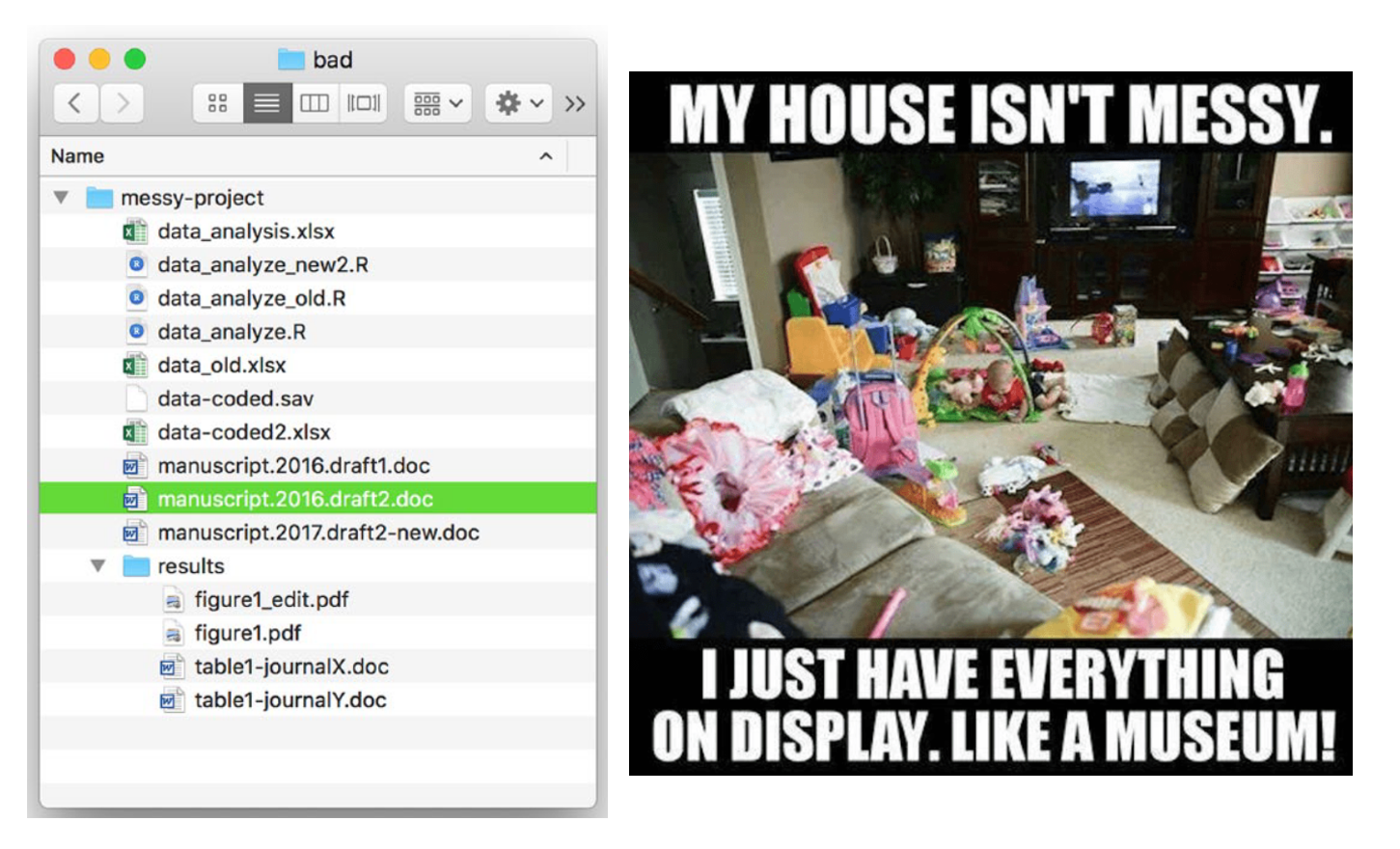Screen dimensions: 1400x849
Task: Switch to icon view in Finder
Action: [x=218, y=103]
